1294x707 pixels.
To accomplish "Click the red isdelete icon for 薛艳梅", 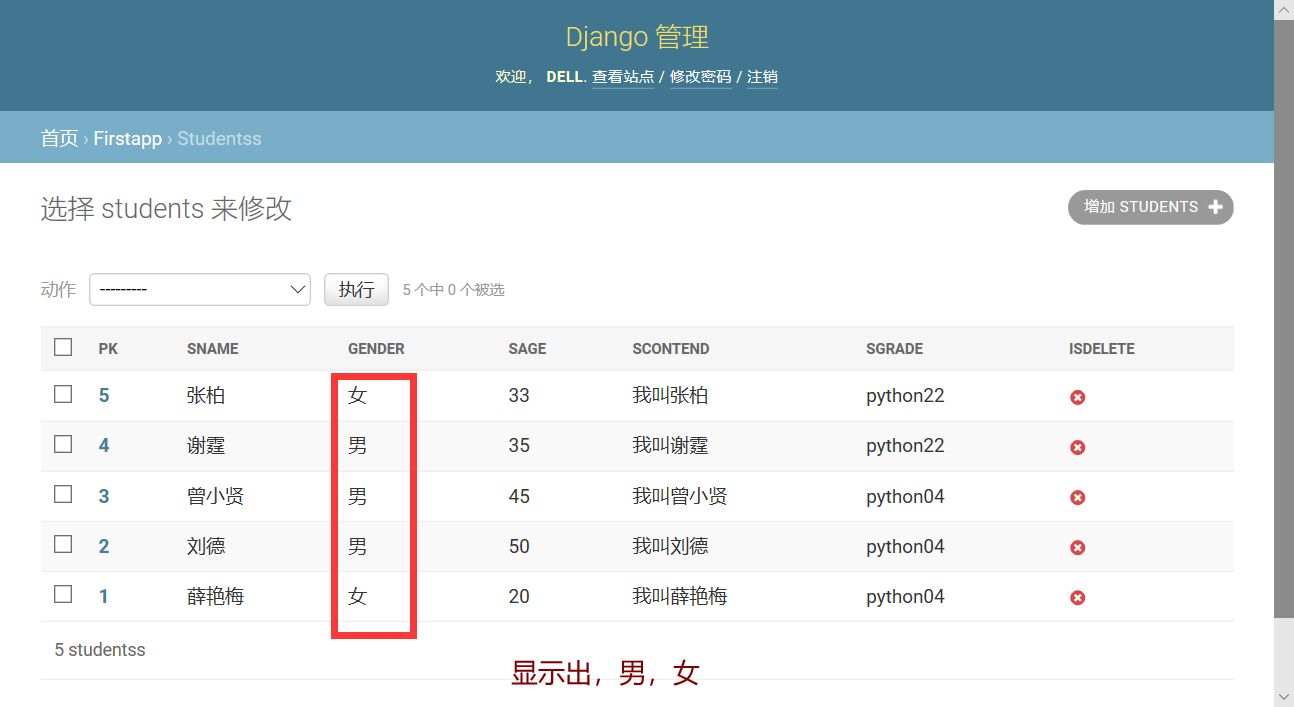I will click(1077, 597).
